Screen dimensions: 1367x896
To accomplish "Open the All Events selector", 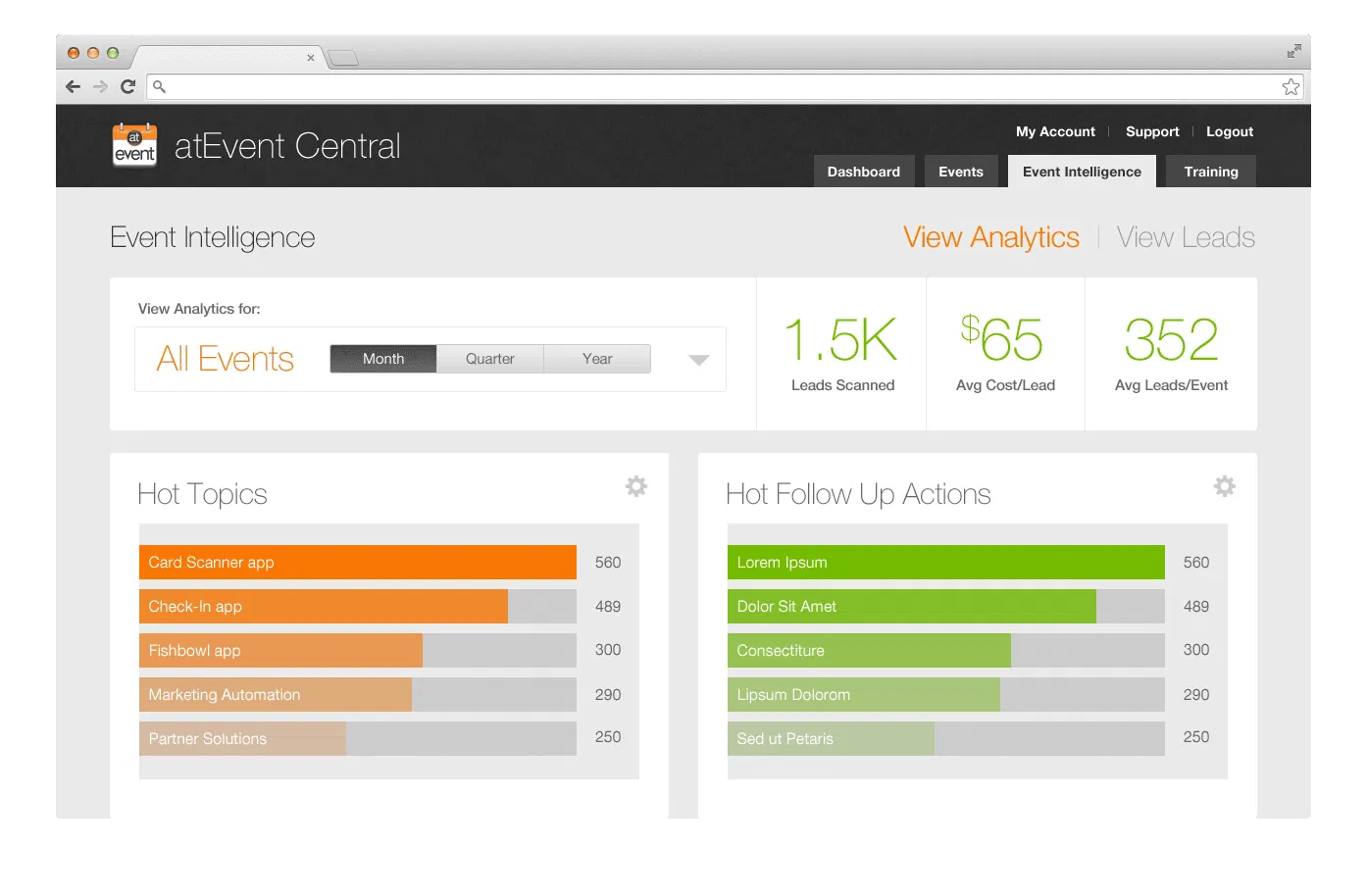I will 226,359.
